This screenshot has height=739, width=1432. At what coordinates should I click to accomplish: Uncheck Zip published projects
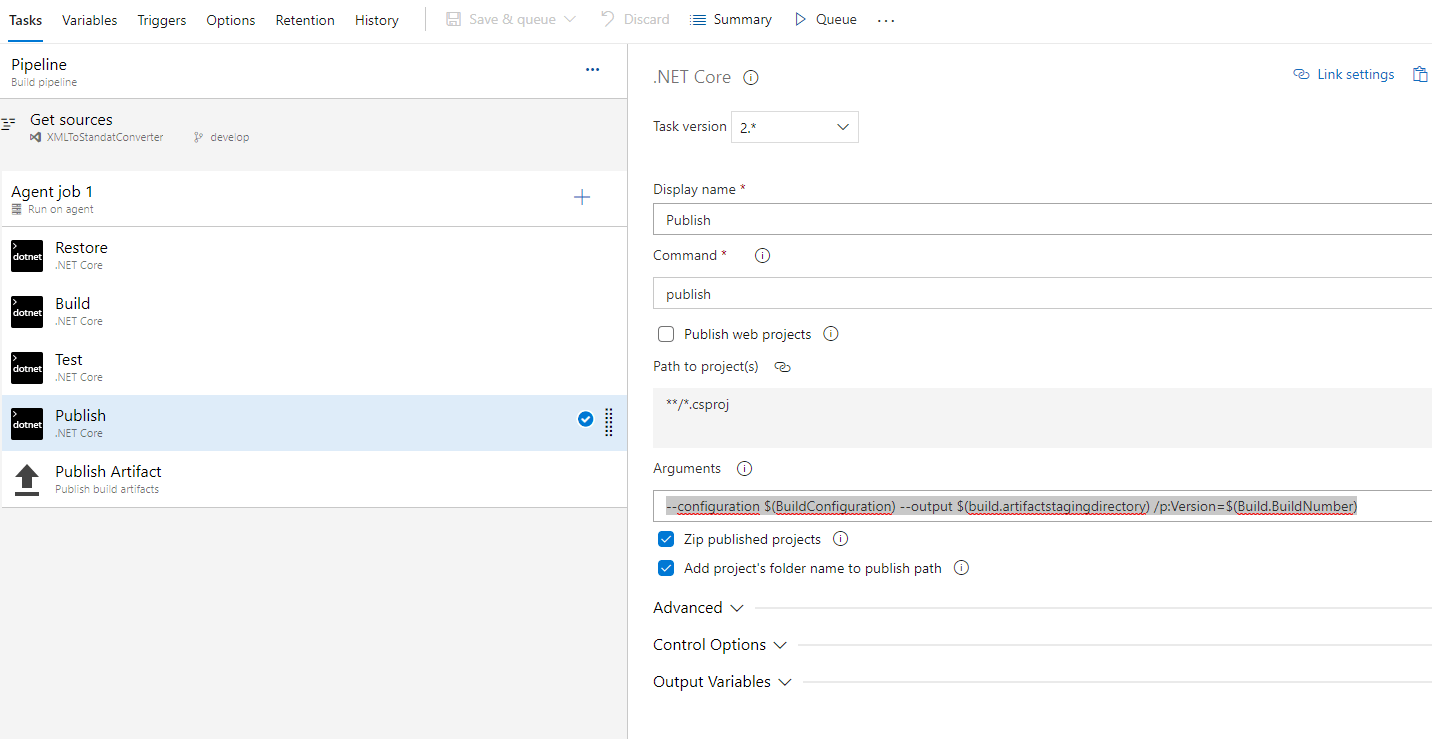pyautogui.click(x=666, y=538)
